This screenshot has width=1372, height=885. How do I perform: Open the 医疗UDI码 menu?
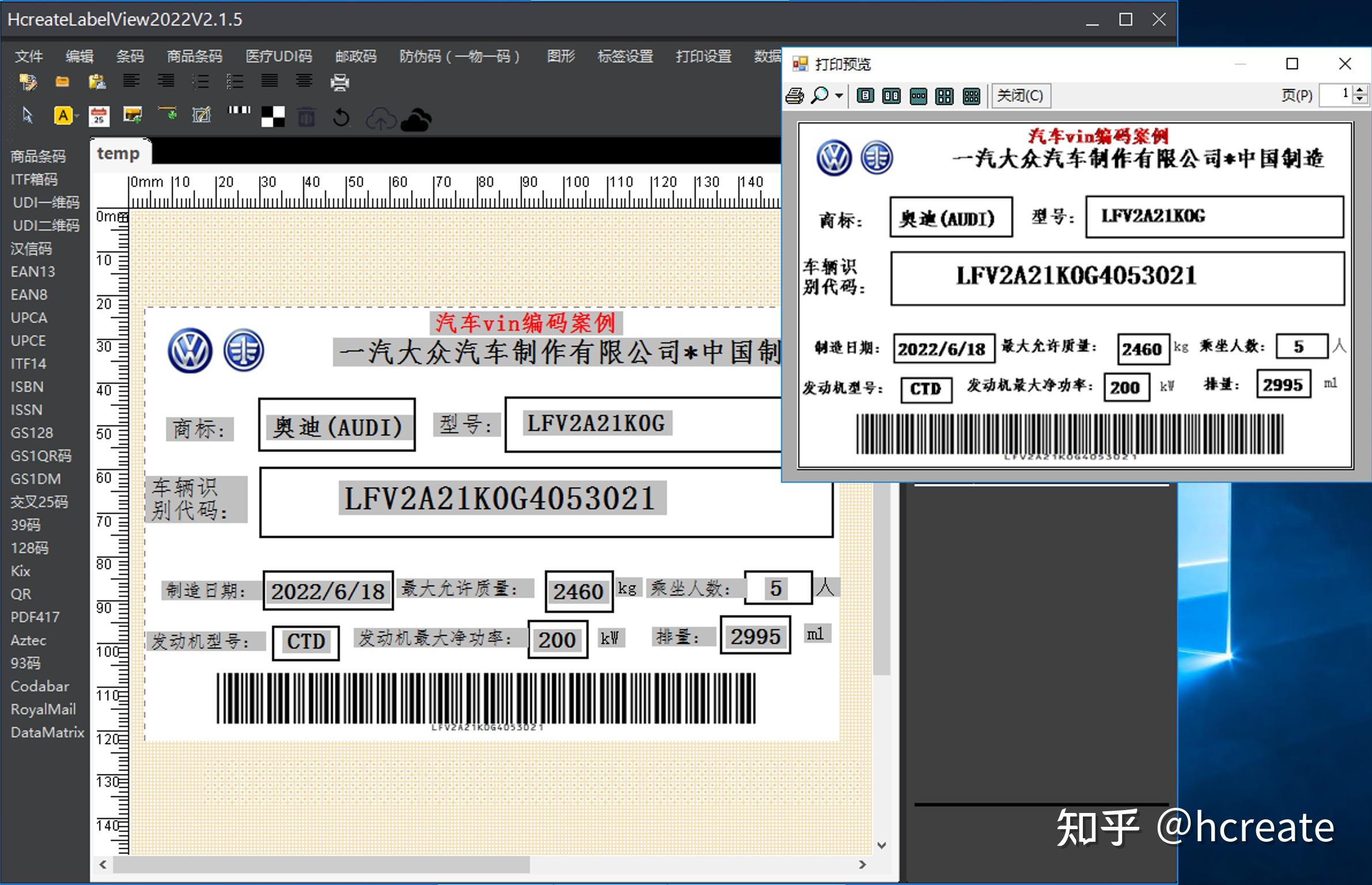pos(279,56)
